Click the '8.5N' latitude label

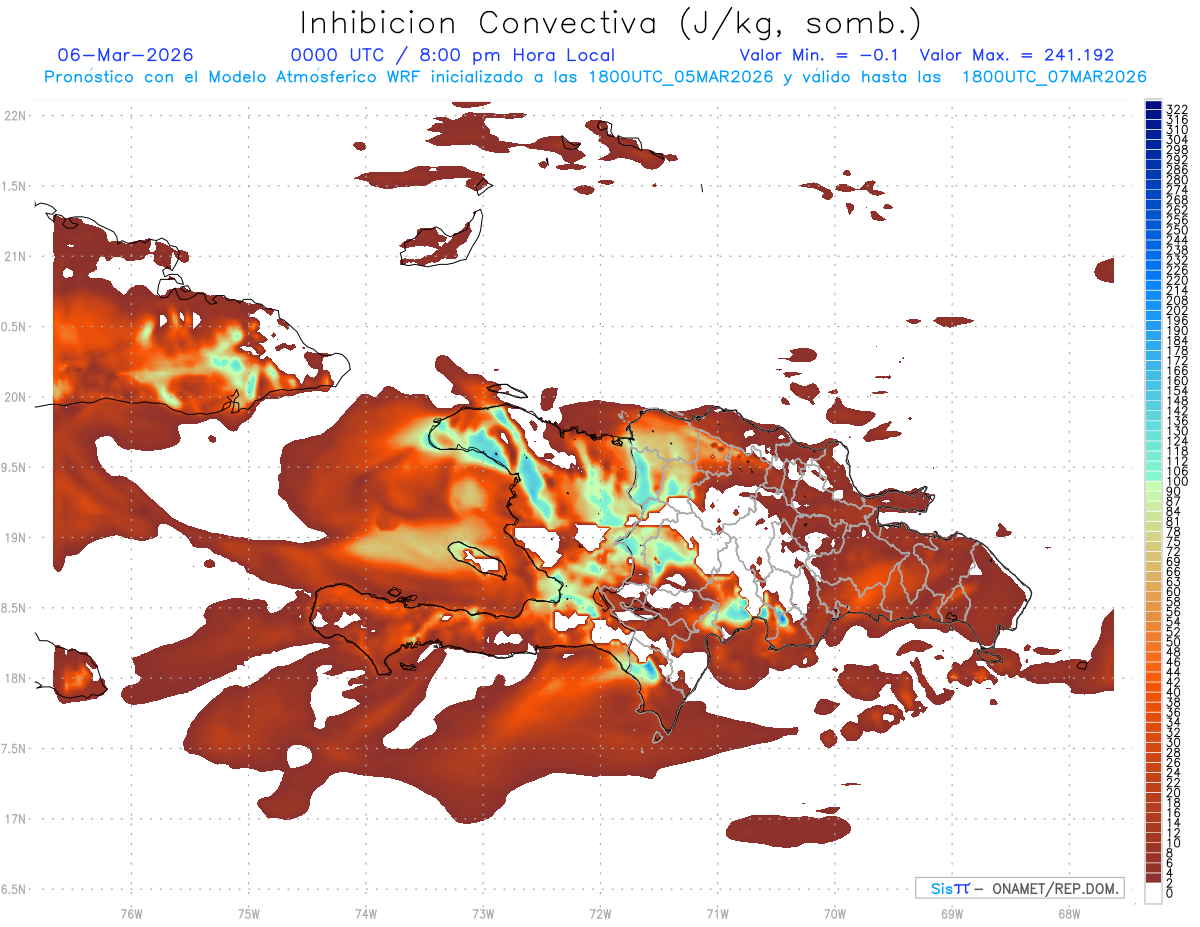tap(14, 608)
